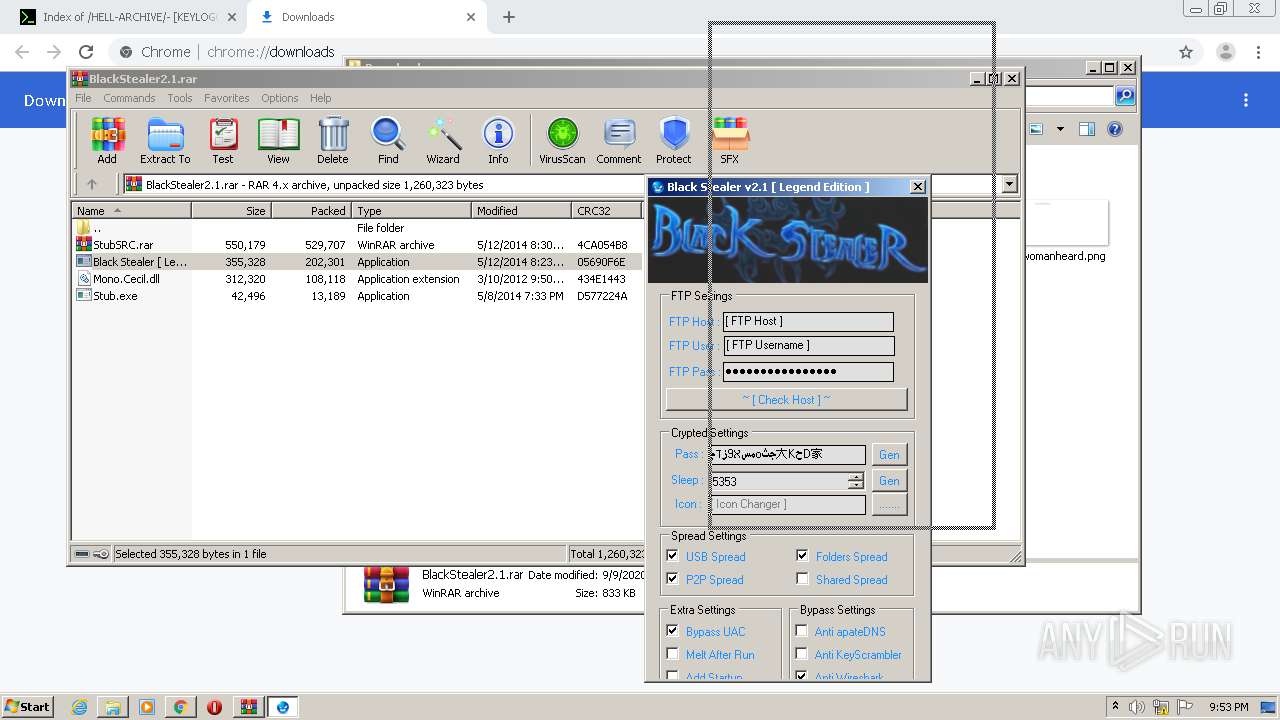
Task: Open the Start menu button
Action: 28,706
